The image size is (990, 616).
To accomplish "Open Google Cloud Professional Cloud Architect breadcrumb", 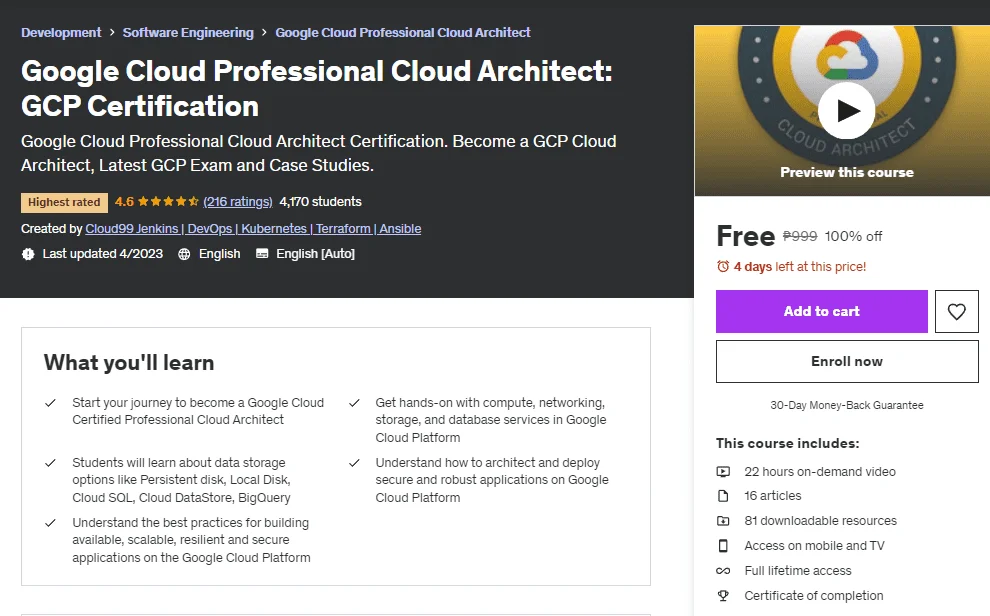I will click(x=402, y=33).
